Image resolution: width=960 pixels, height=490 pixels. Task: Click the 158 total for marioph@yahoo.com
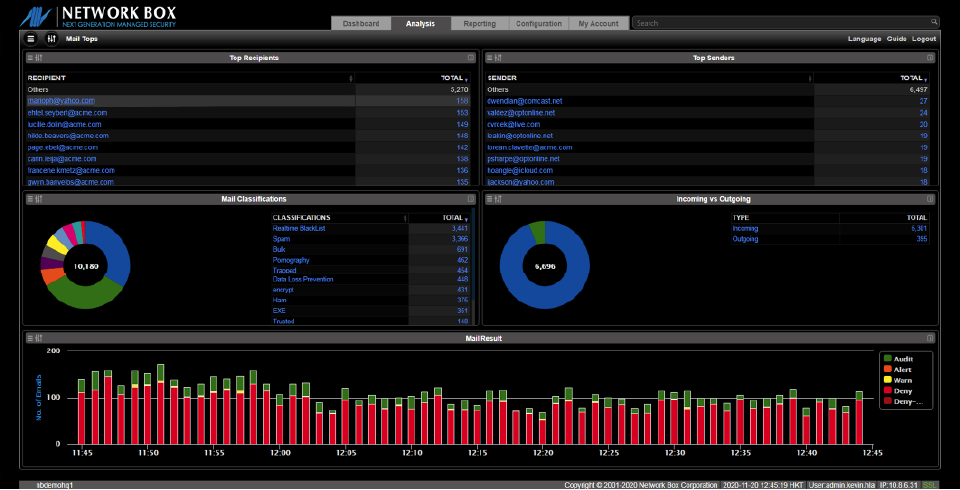pyautogui.click(x=462, y=101)
